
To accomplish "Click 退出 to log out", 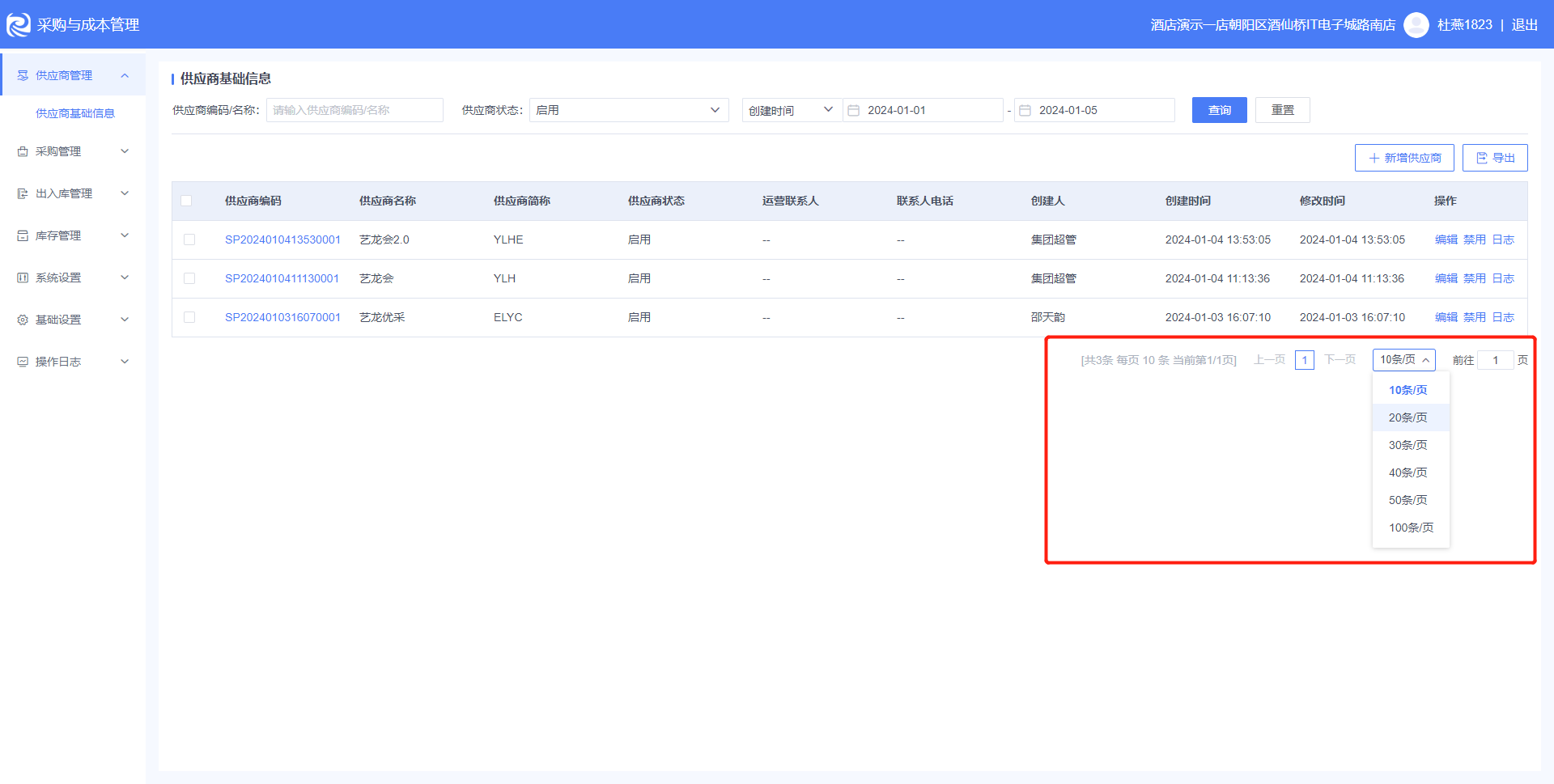I will coord(1525,25).
